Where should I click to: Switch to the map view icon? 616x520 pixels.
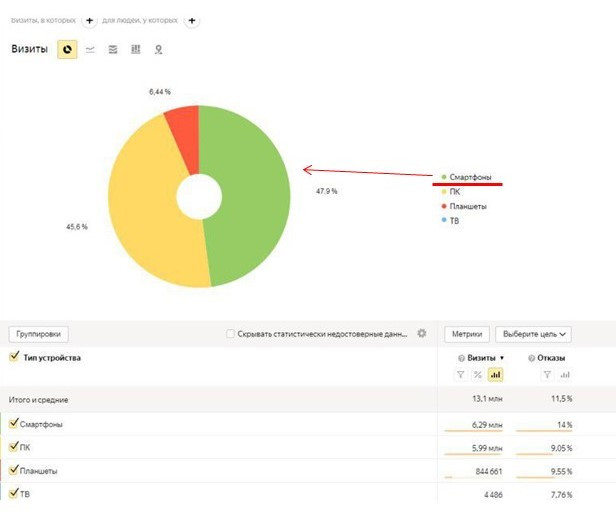coord(158,49)
